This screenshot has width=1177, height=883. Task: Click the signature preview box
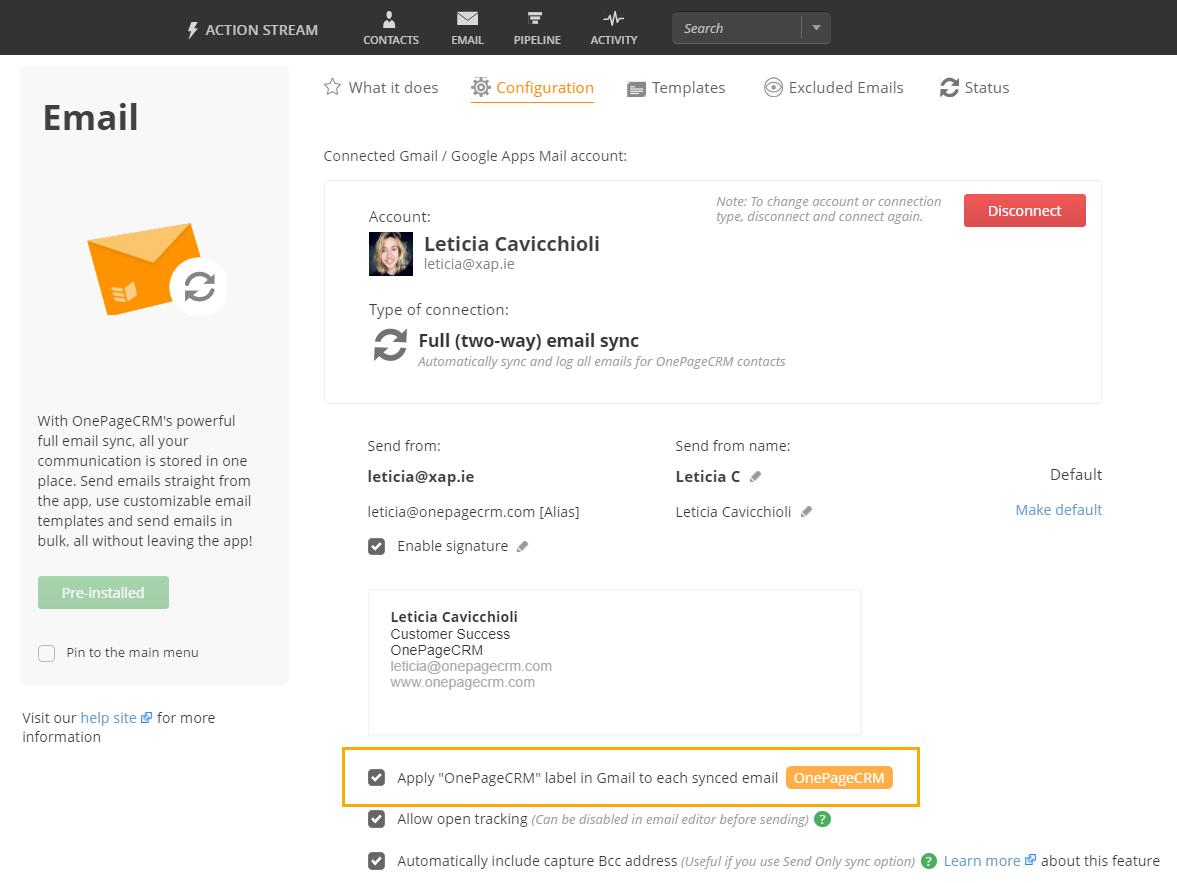614,661
